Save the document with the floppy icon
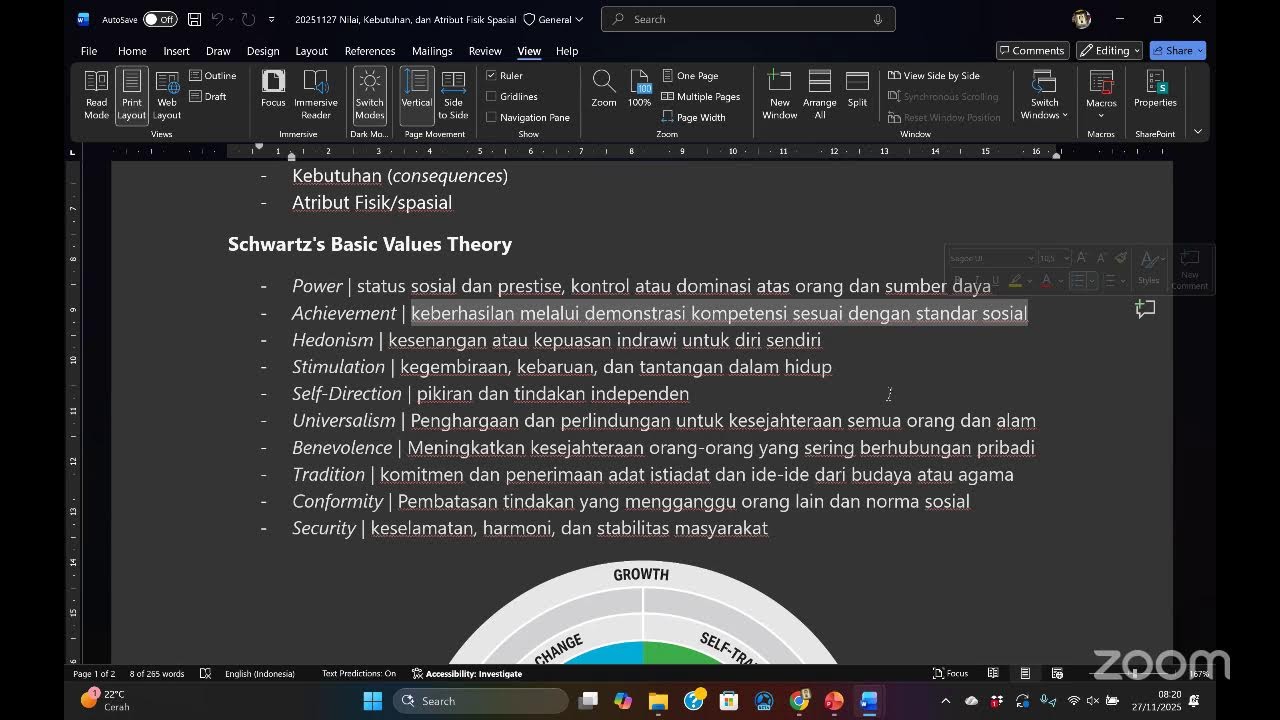The width and height of the screenshot is (1280, 720). pos(194,19)
